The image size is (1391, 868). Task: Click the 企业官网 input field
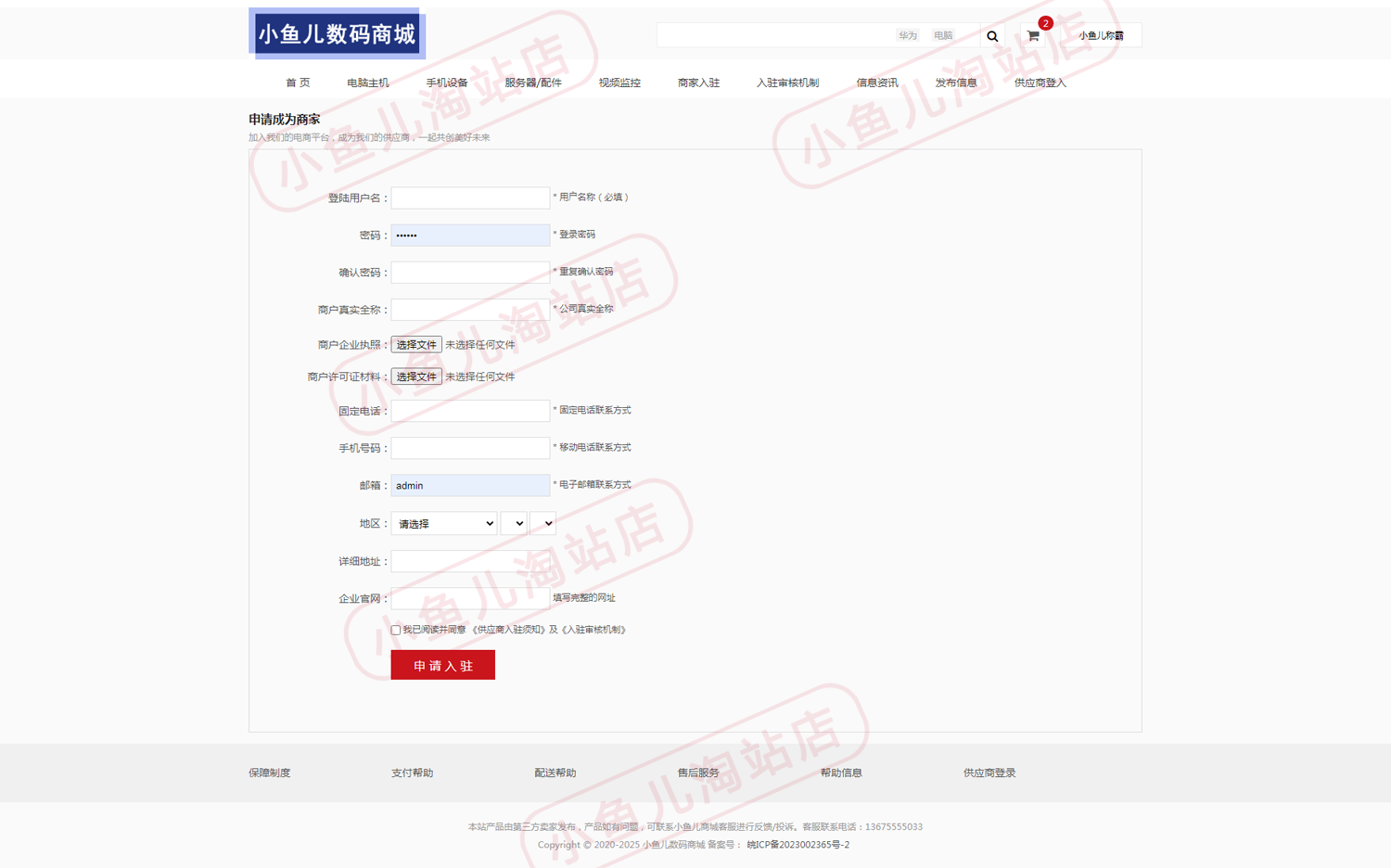(x=470, y=598)
